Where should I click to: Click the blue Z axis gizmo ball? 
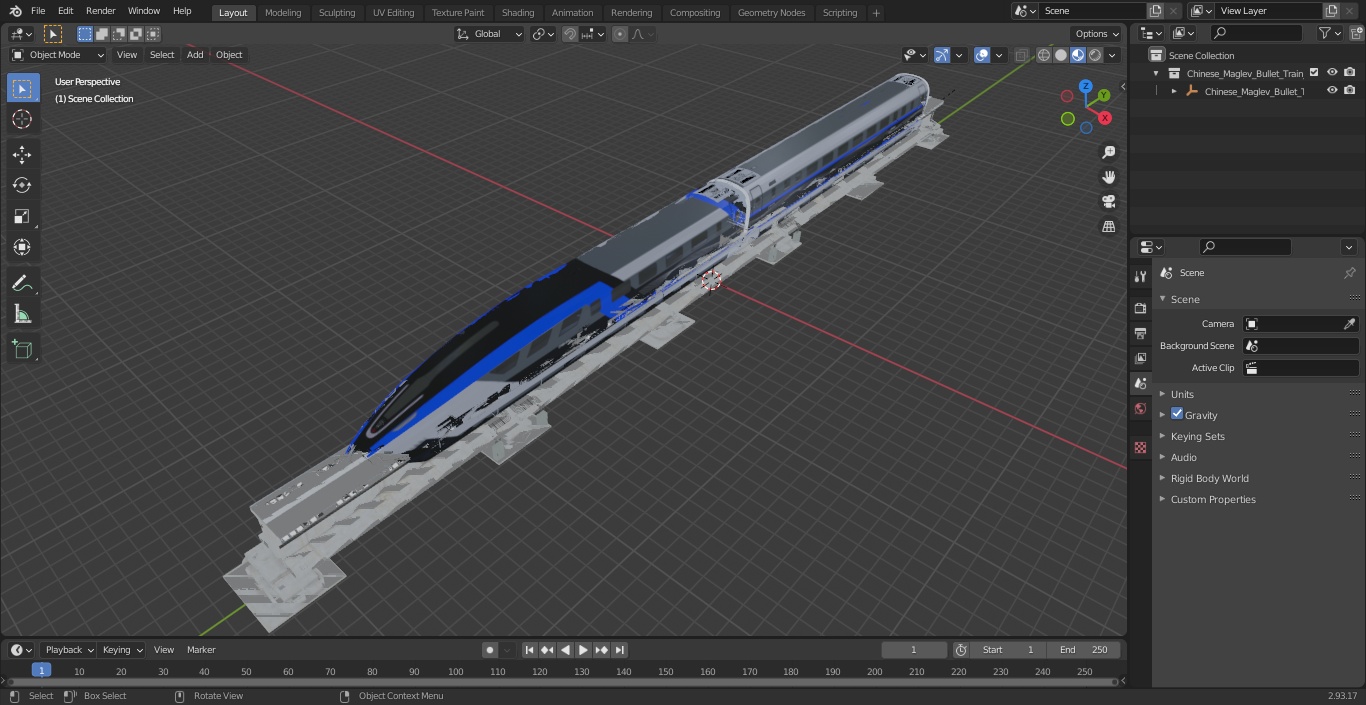[x=1085, y=86]
